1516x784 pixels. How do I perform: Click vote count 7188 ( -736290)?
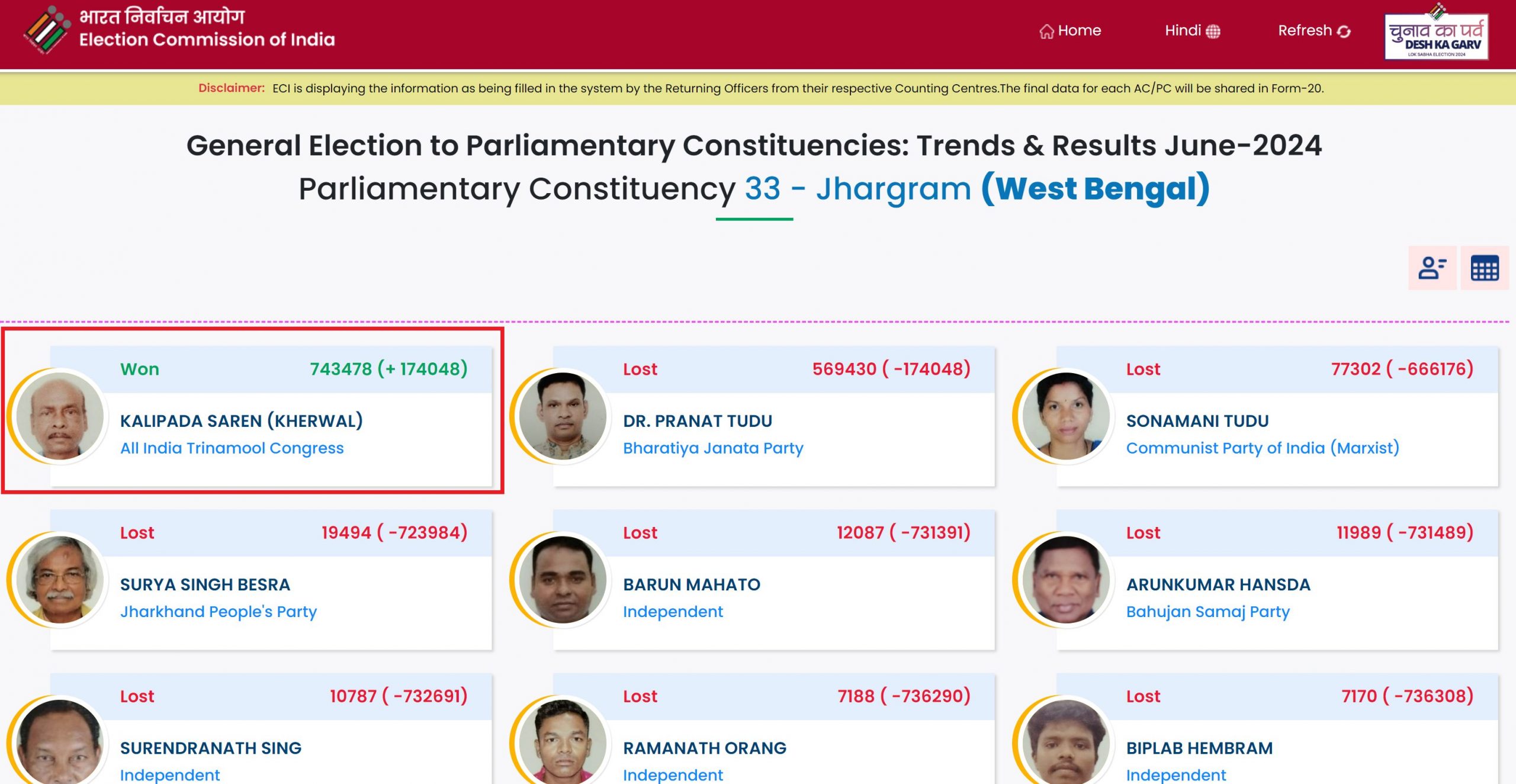904,696
